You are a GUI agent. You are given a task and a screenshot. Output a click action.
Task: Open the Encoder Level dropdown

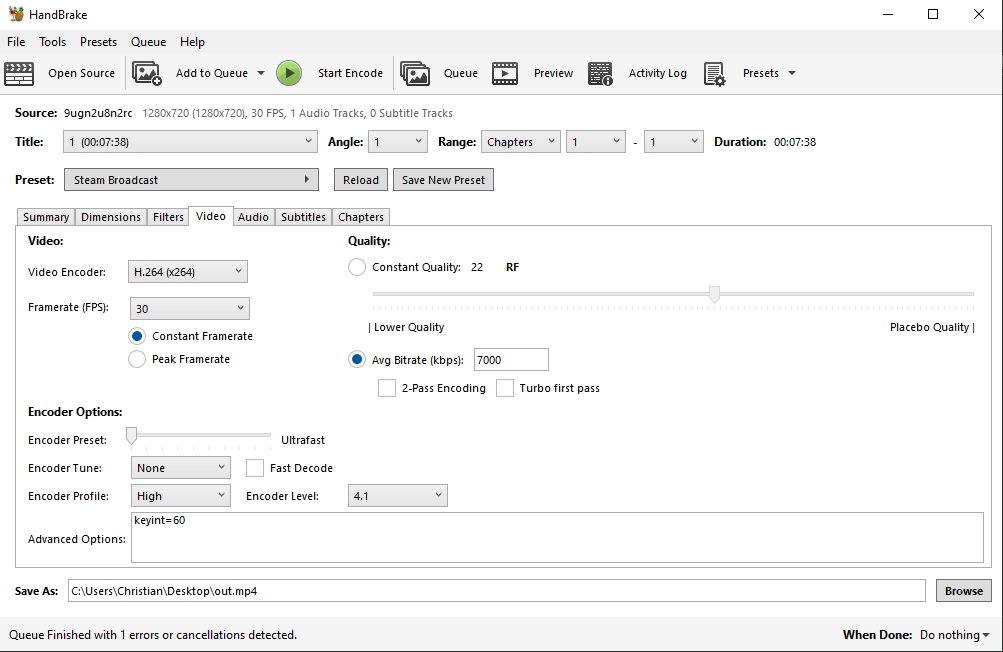tap(398, 496)
